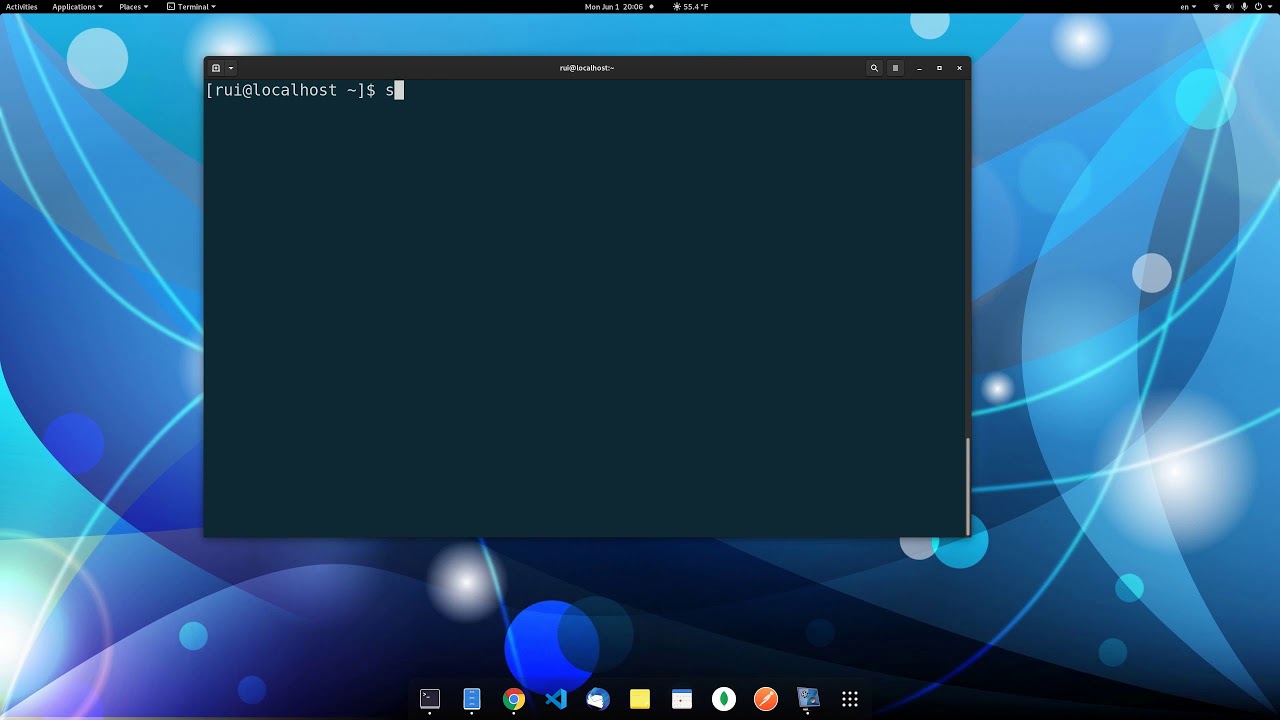The width and height of the screenshot is (1280, 720).
Task: Open the Activities overview
Action: (x=22, y=7)
